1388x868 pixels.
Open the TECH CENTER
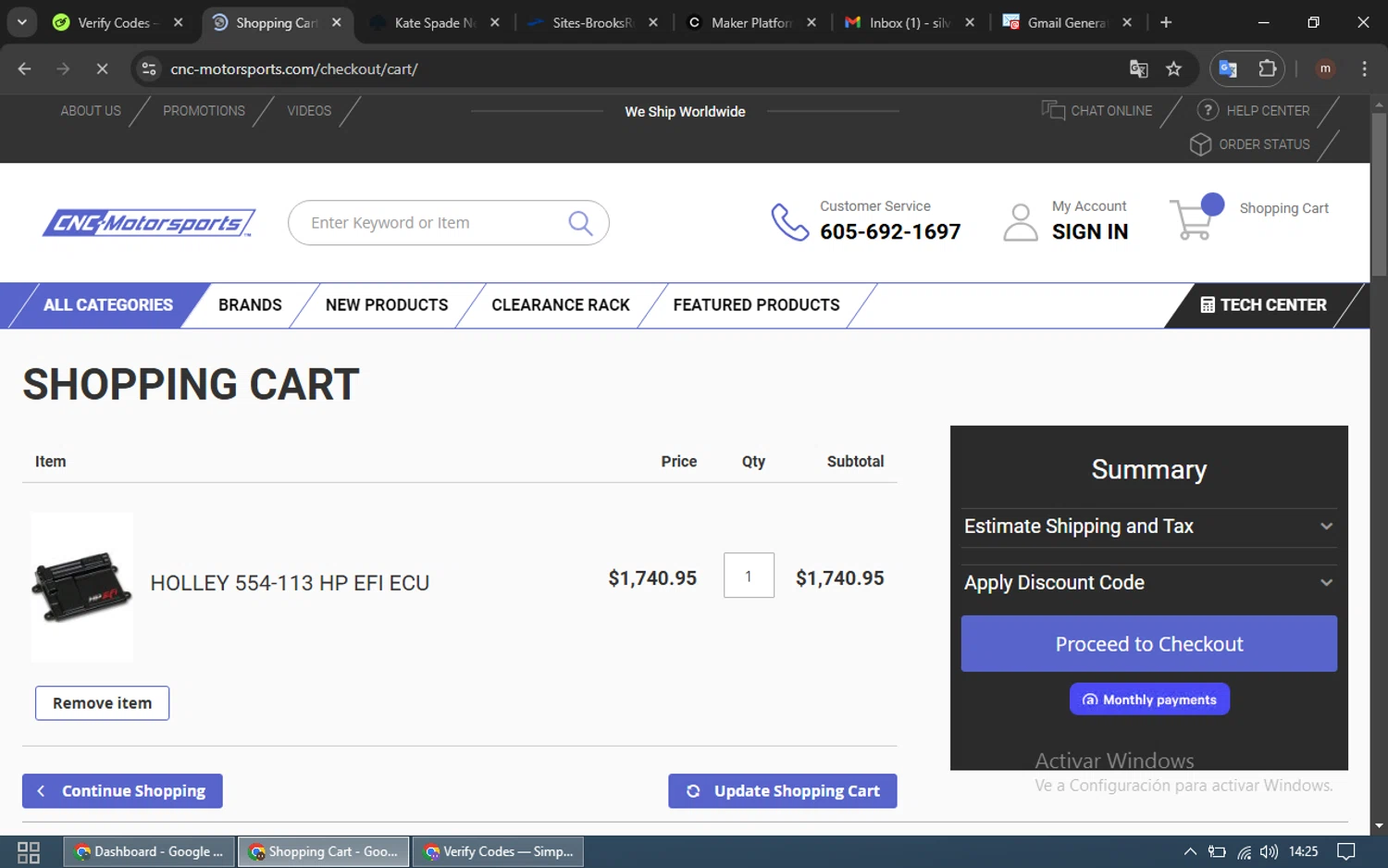click(x=1263, y=305)
